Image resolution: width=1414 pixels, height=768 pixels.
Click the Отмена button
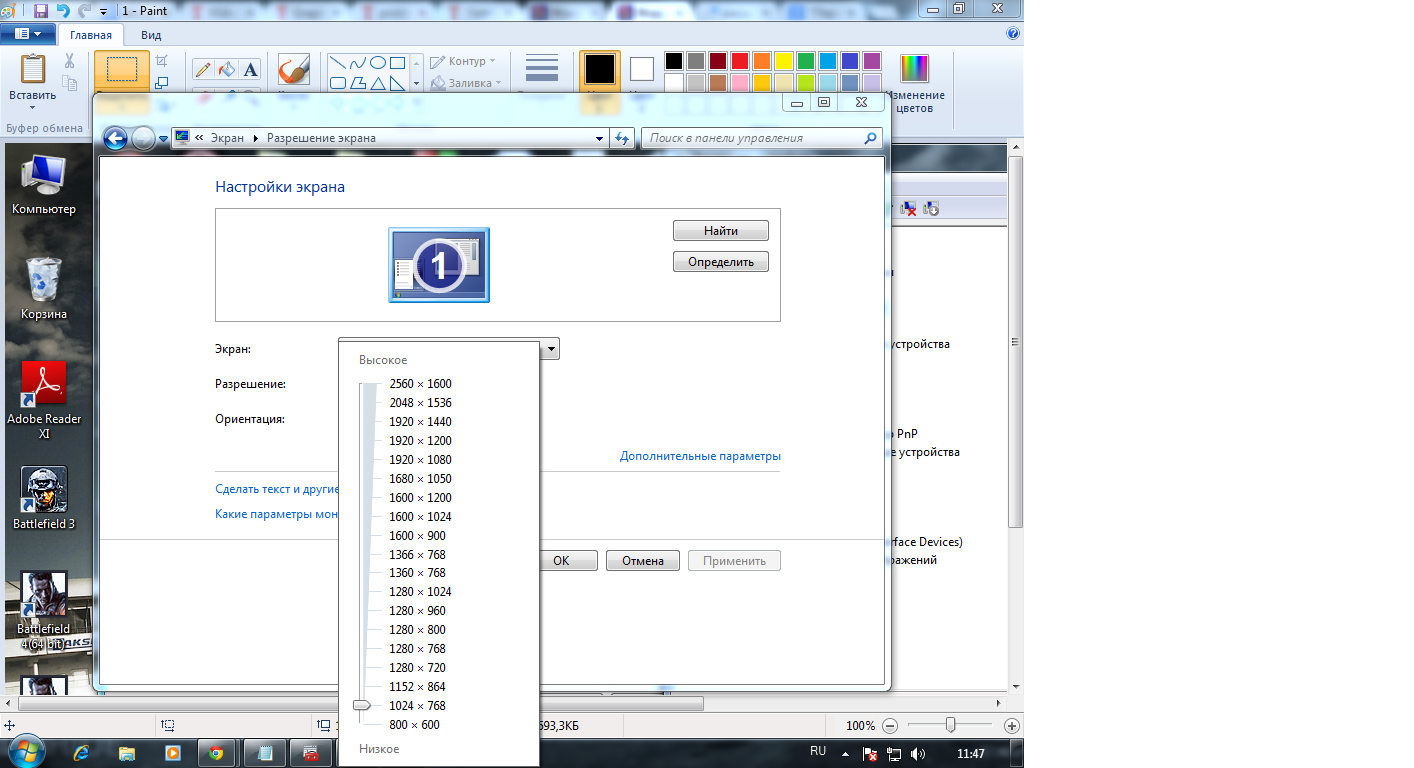(x=643, y=561)
